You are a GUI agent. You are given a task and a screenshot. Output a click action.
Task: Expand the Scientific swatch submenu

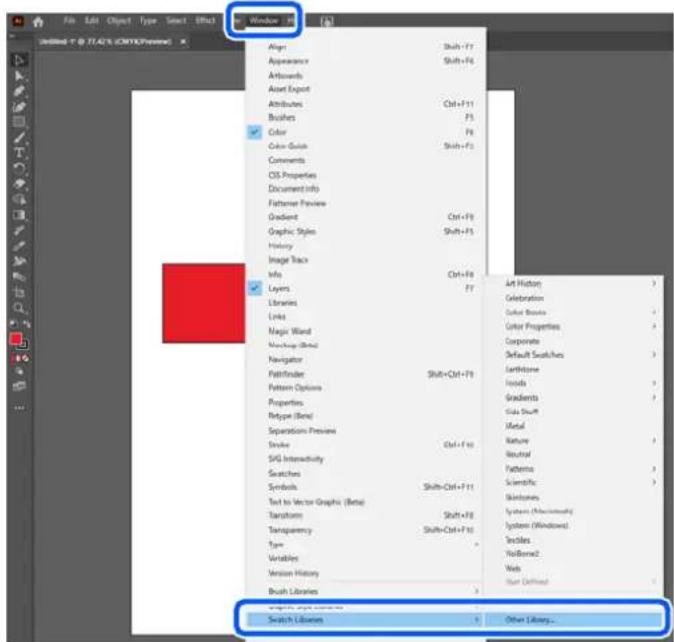tap(575, 482)
